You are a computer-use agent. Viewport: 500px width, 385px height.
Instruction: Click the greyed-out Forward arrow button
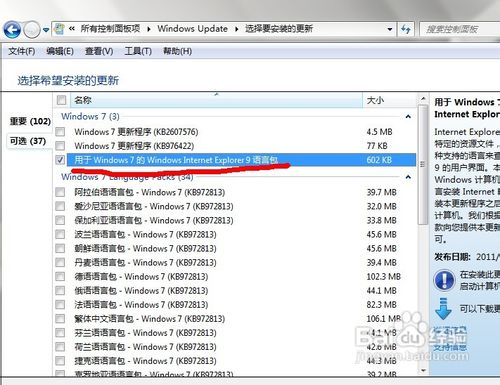32,30
